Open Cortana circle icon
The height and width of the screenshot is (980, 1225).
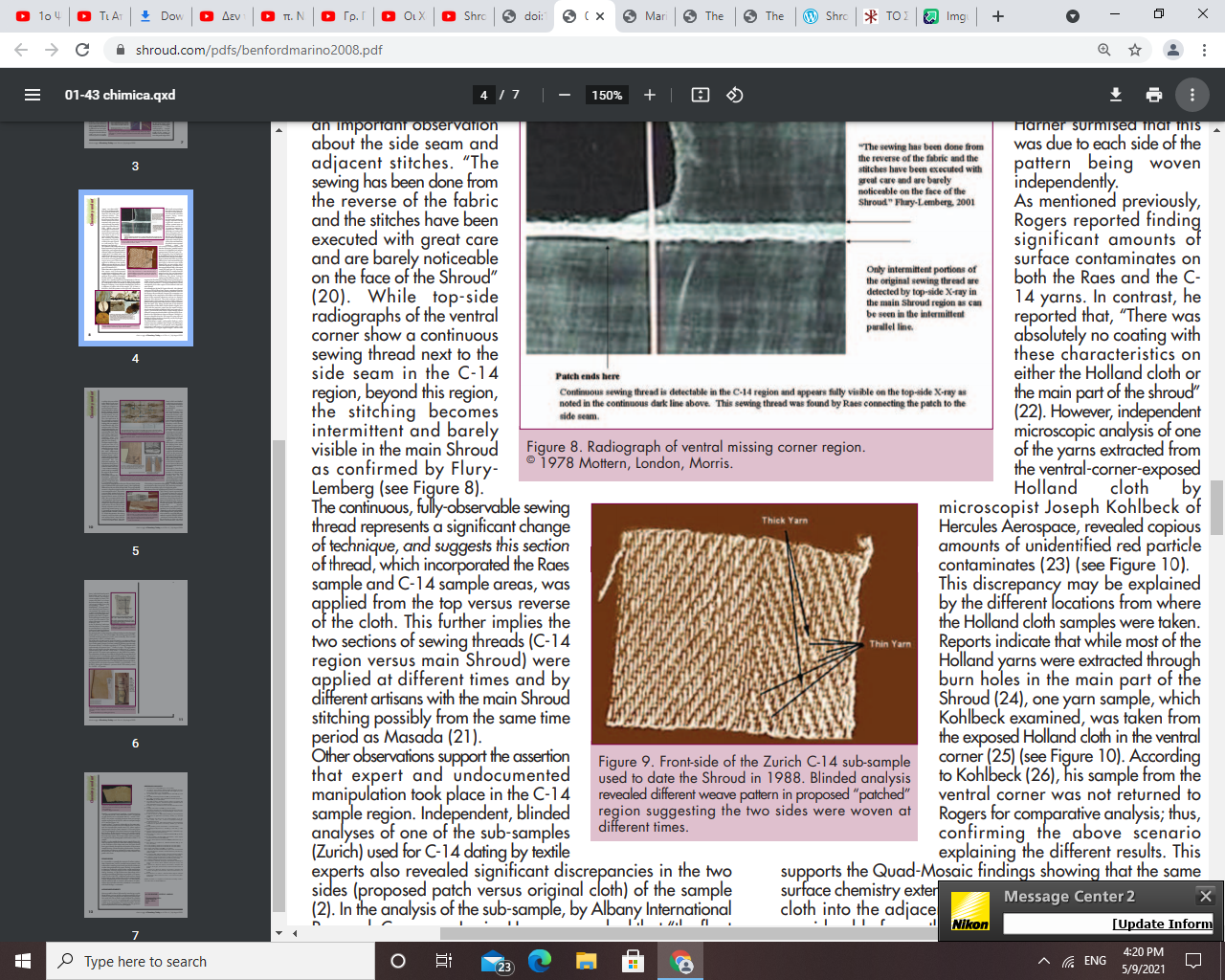398,961
